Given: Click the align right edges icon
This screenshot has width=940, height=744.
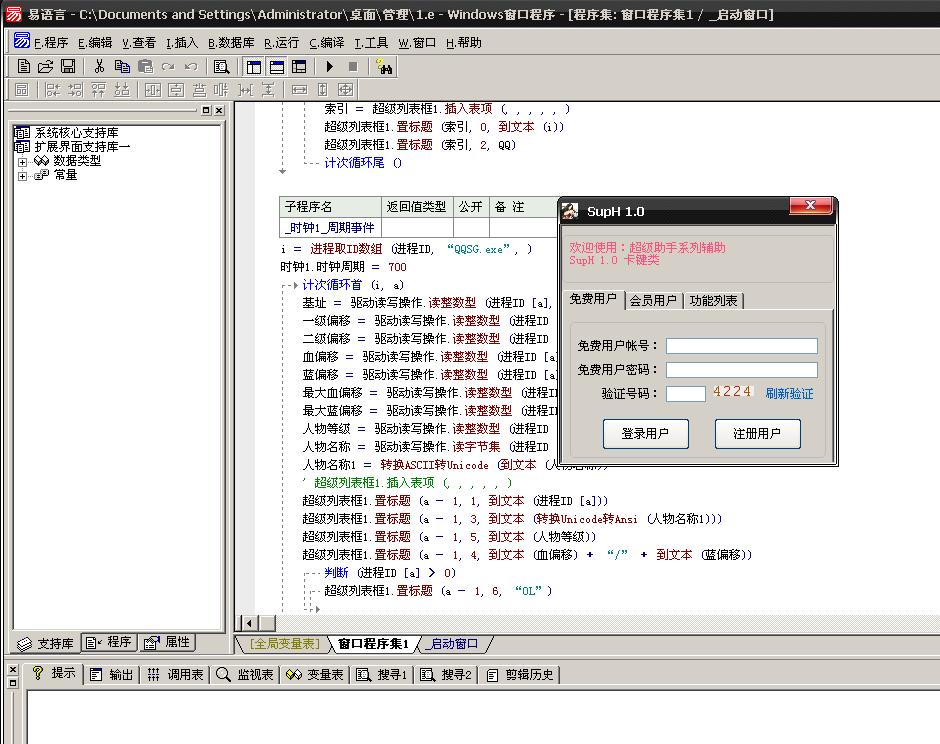Looking at the screenshot, I should pyautogui.click(x=76, y=90).
